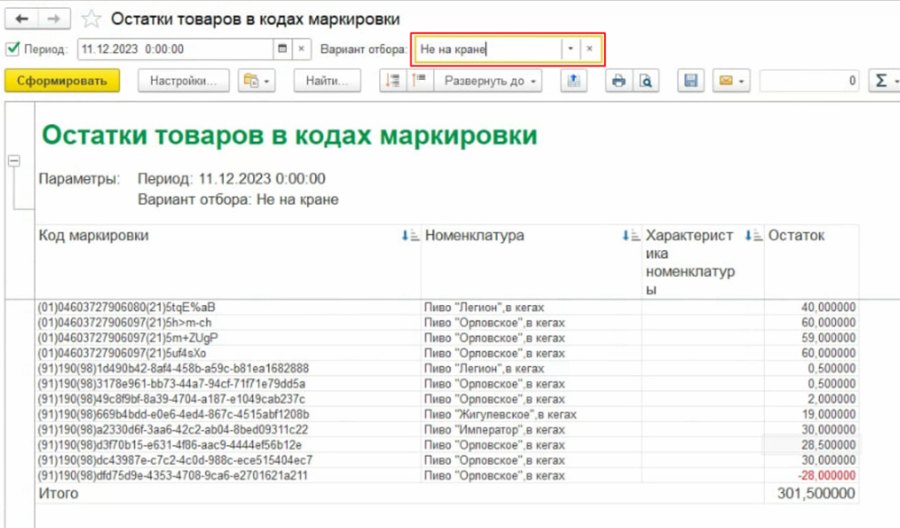Print the report with printer icon

pos(619,81)
